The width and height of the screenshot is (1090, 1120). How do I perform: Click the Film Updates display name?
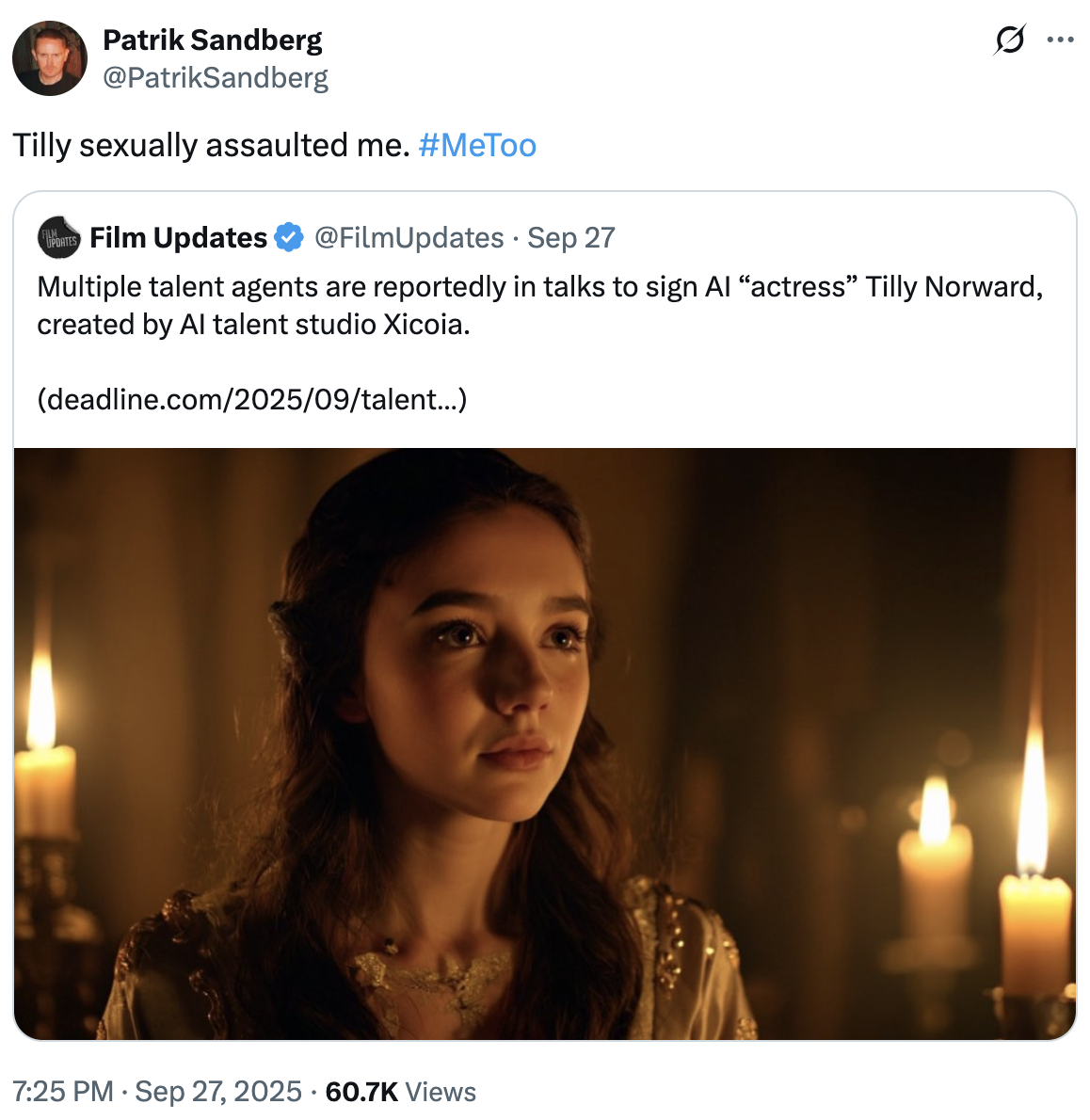(x=177, y=238)
